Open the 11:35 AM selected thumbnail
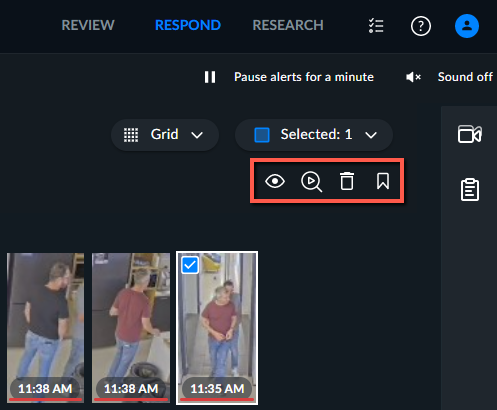The height and width of the screenshot is (410, 497). (217, 328)
